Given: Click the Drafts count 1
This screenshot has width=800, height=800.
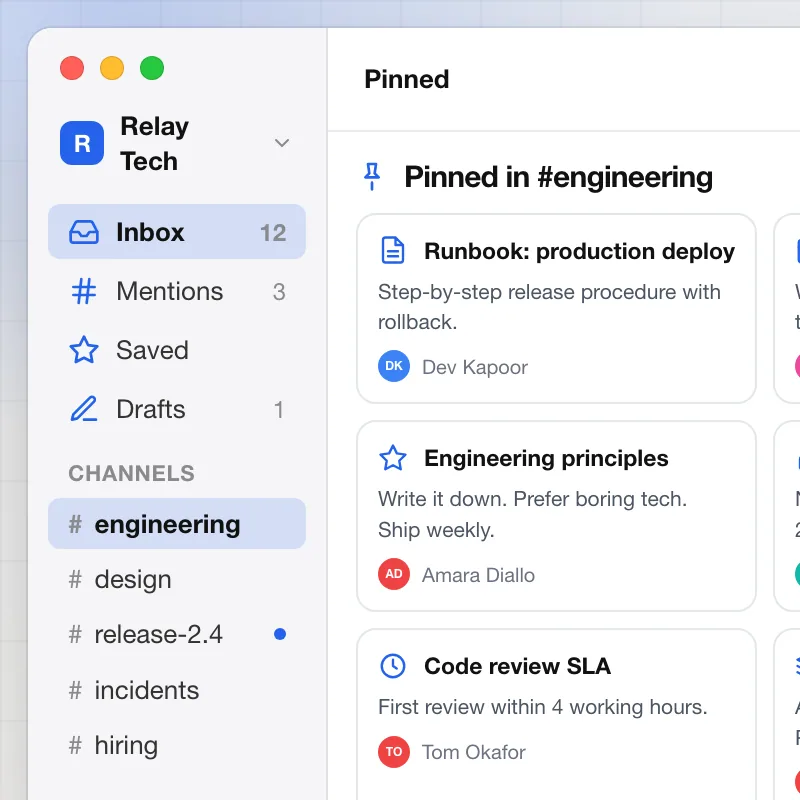Looking at the screenshot, I should [x=279, y=410].
